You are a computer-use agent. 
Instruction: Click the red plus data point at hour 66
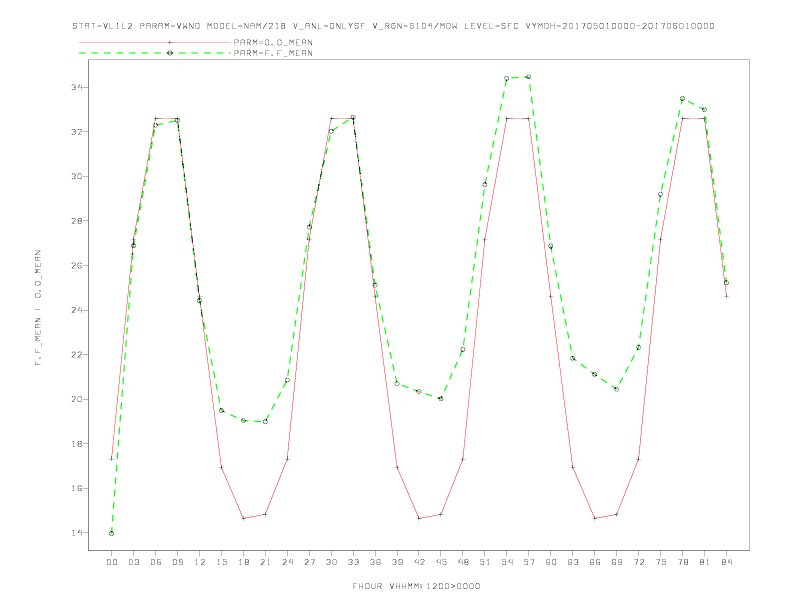tap(595, 518)
